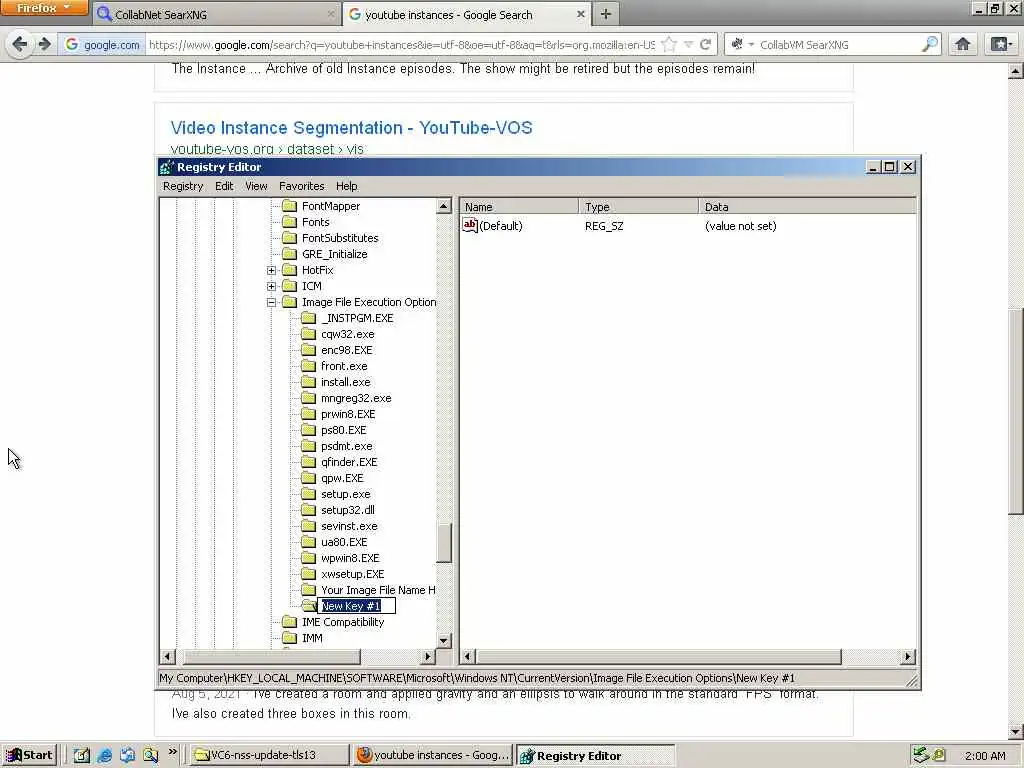Open the Registry menu in Registry Editor
The height and width of the screenshot is (768, 1024).
(x=183, y=186)
